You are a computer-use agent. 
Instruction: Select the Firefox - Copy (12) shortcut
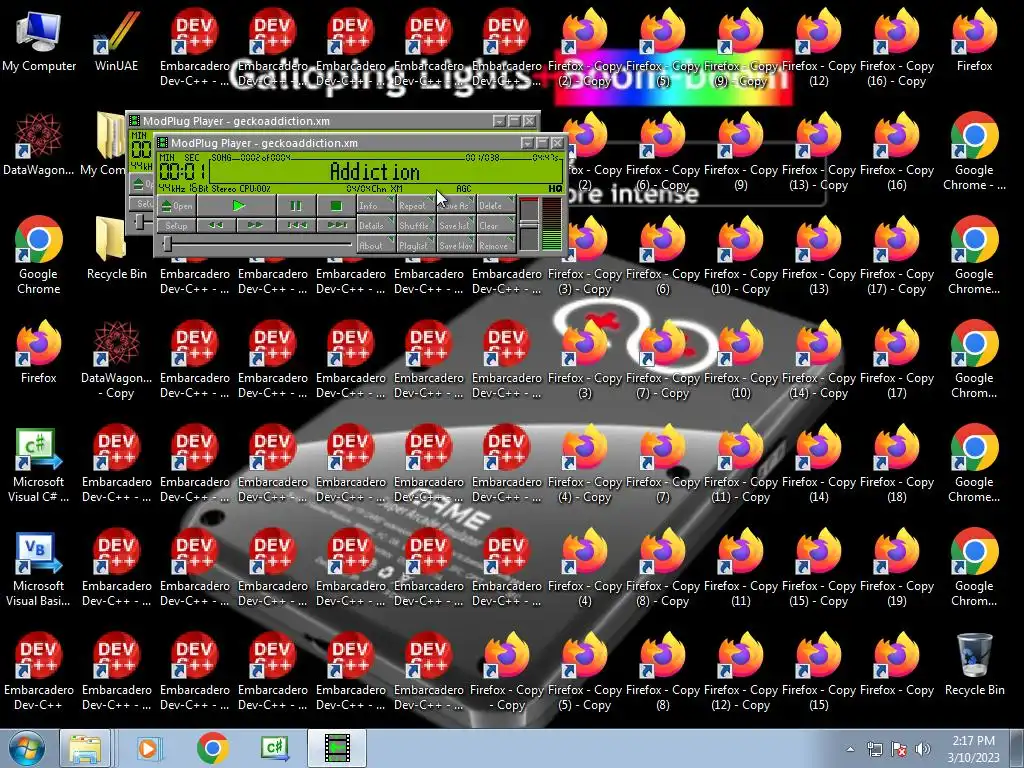coord(818,47)
